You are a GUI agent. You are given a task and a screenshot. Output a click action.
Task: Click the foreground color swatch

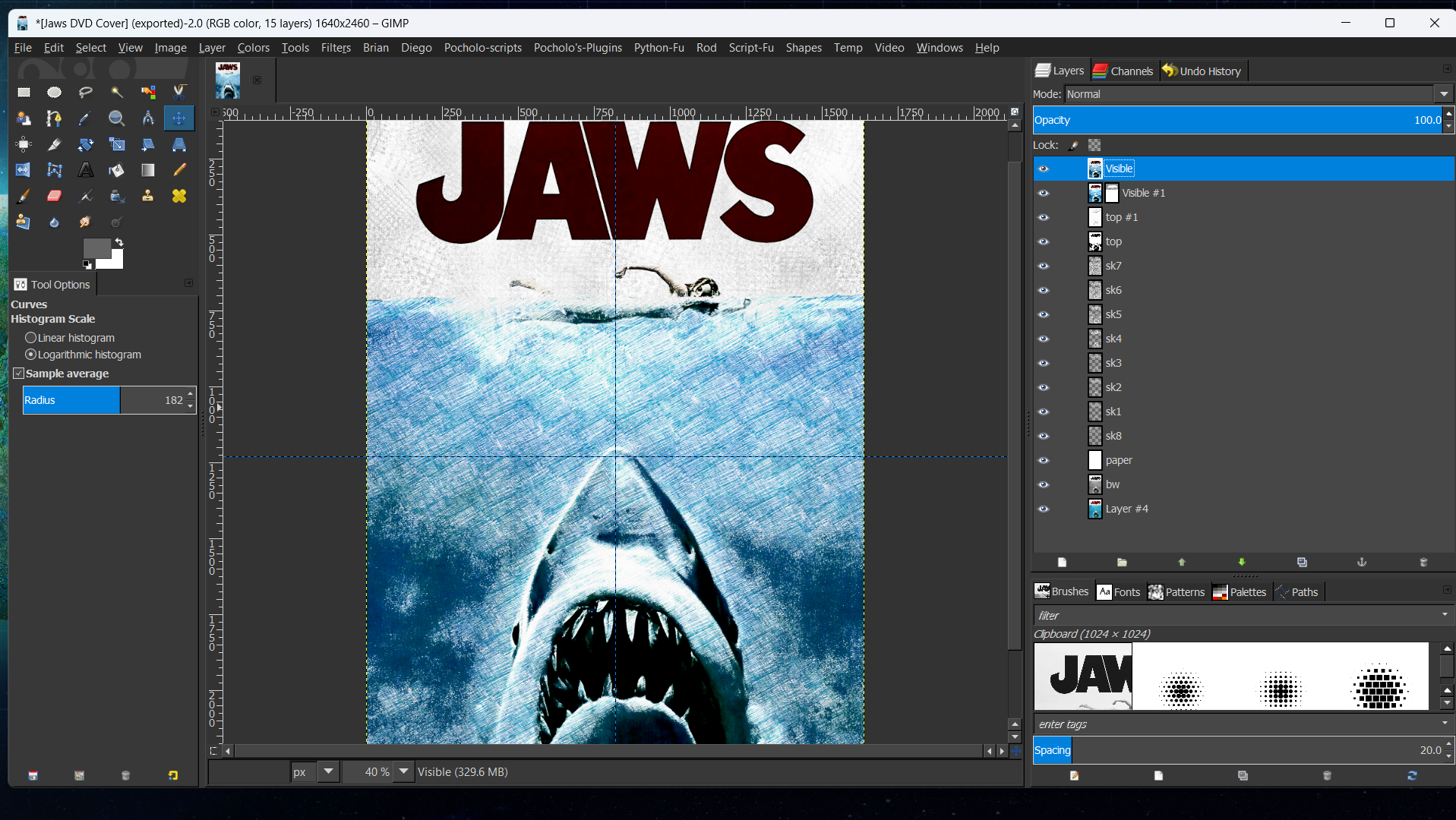pyautogui.click(x=96, y=248)
